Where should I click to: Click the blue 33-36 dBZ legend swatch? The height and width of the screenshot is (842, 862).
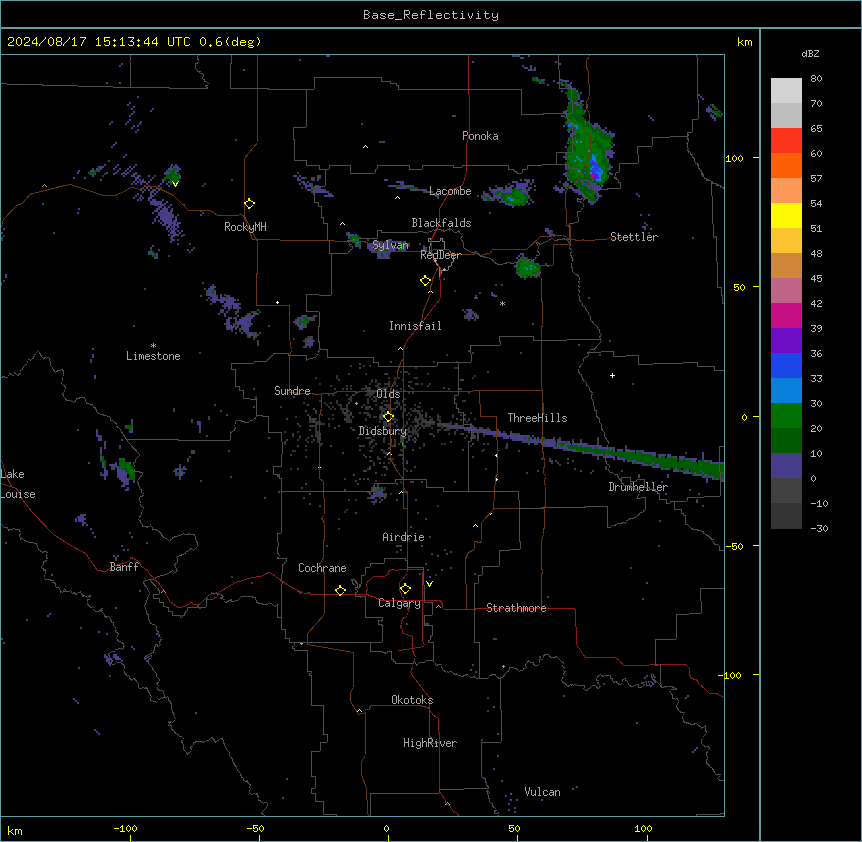tap(786, 366)
